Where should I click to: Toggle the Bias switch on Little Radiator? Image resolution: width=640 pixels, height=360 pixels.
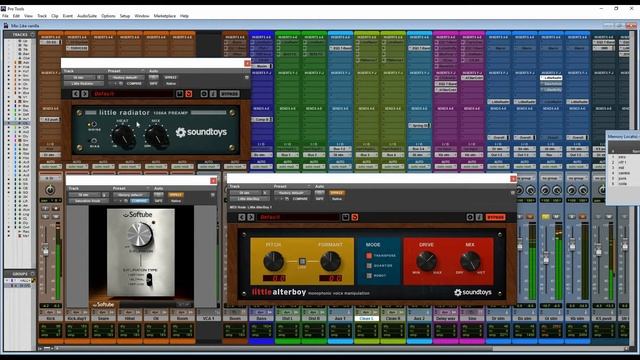point(94,141)
